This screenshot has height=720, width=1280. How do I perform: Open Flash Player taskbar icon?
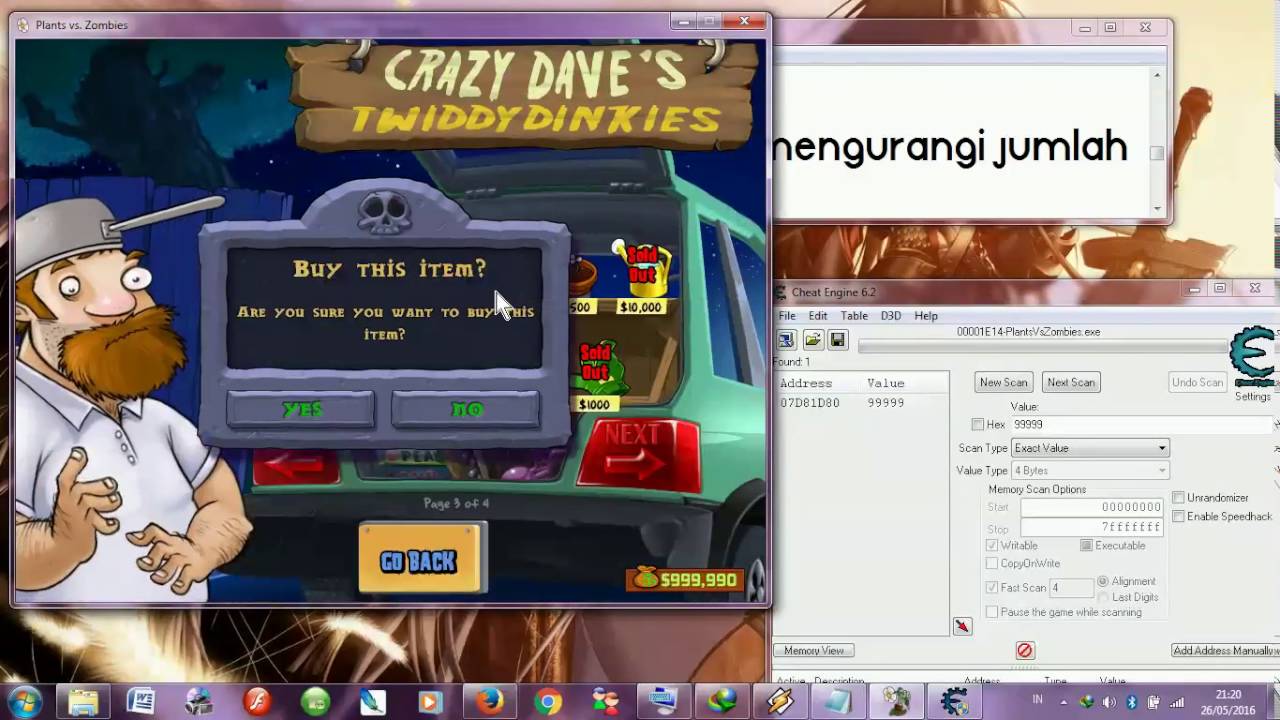[x=257, y=701]
